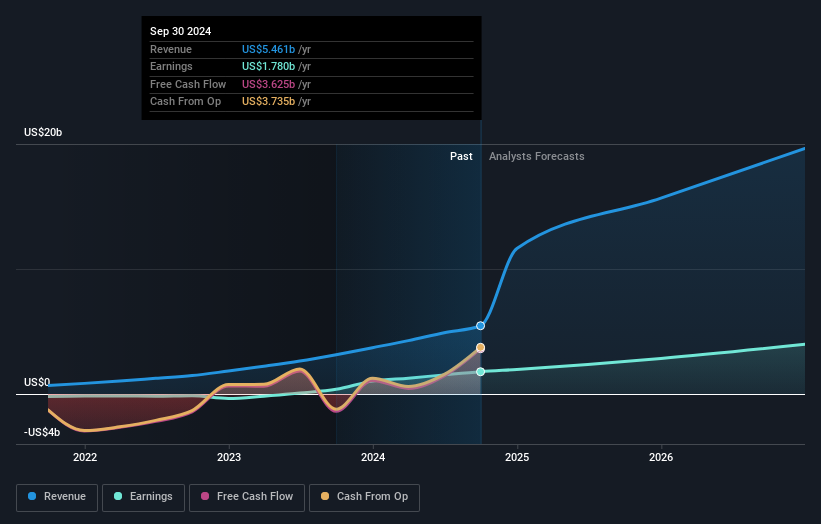The height and width of the screenshot is (524, 821).
Task: Toggle the Free Cash Flow legend series
Action: pyautogui.click(x=247, y=497)
